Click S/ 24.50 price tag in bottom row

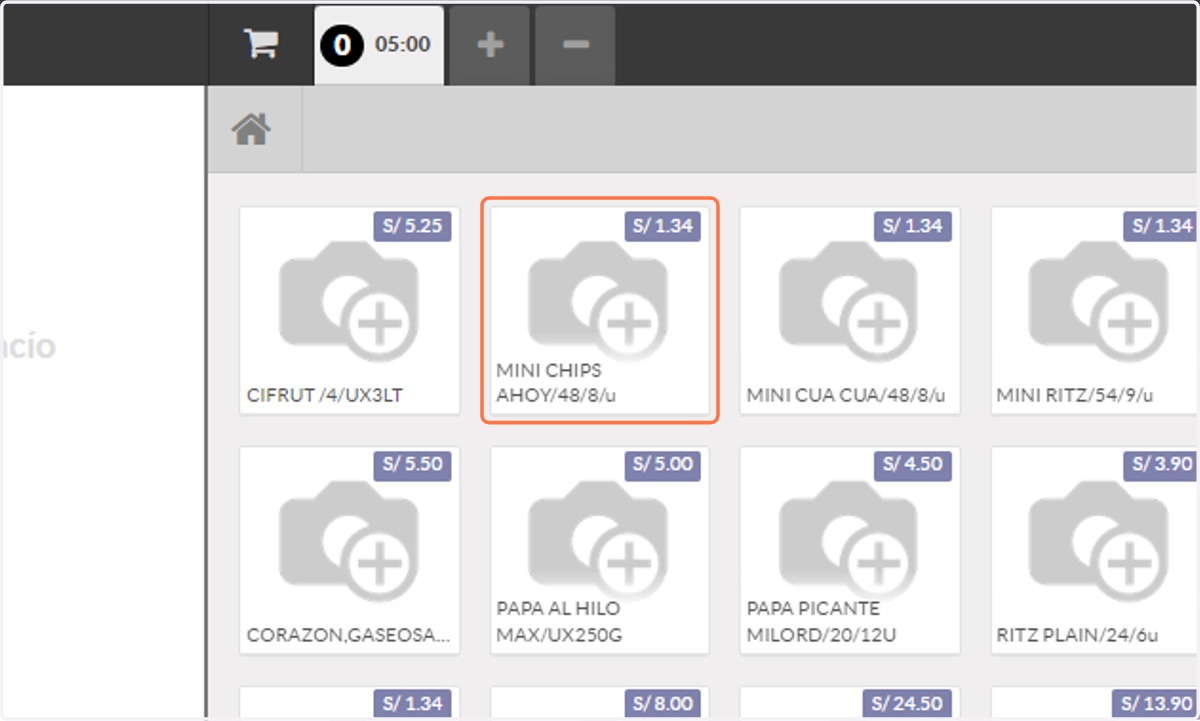pos(908,704)
